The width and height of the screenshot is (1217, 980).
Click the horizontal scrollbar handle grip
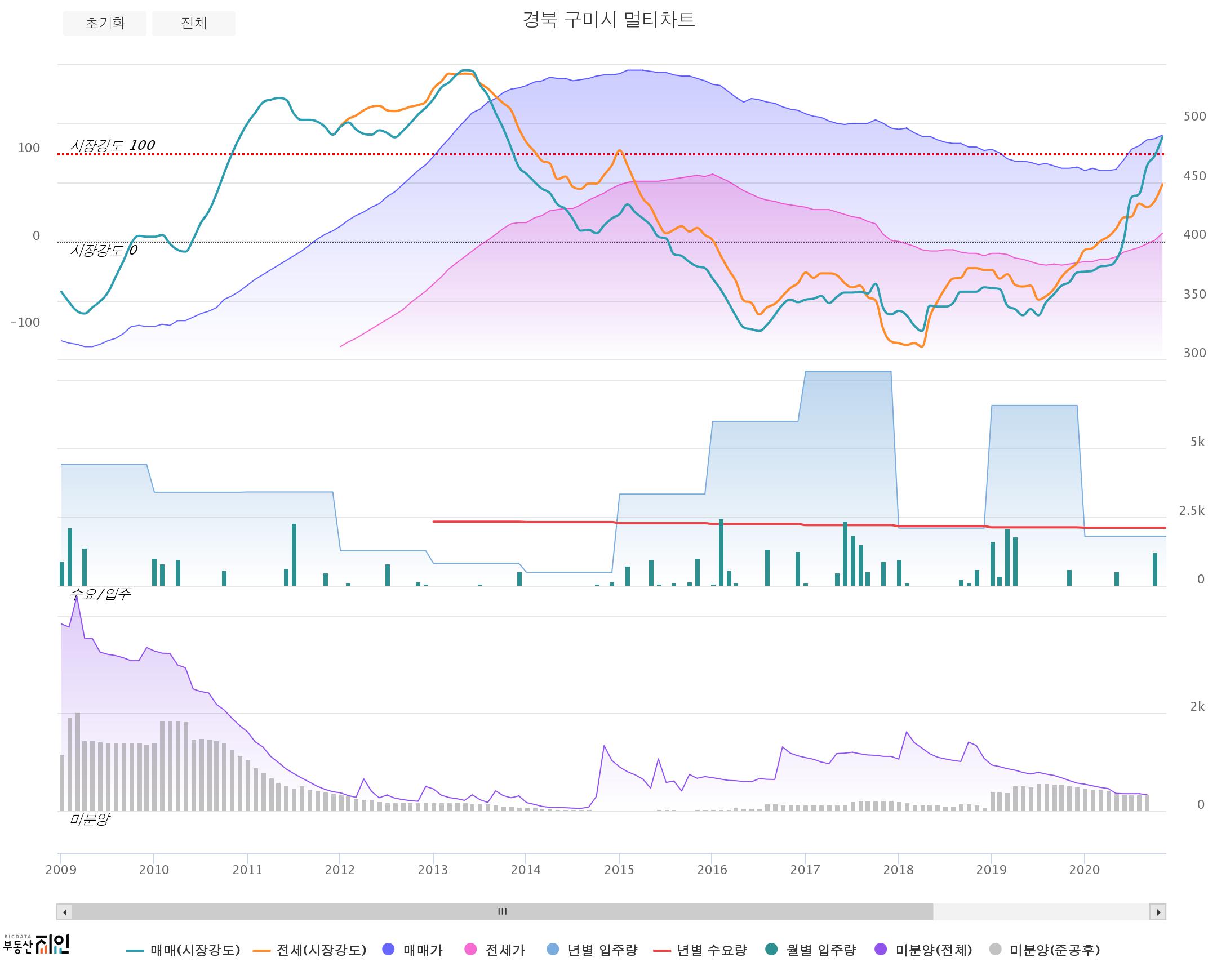(503, 912)
